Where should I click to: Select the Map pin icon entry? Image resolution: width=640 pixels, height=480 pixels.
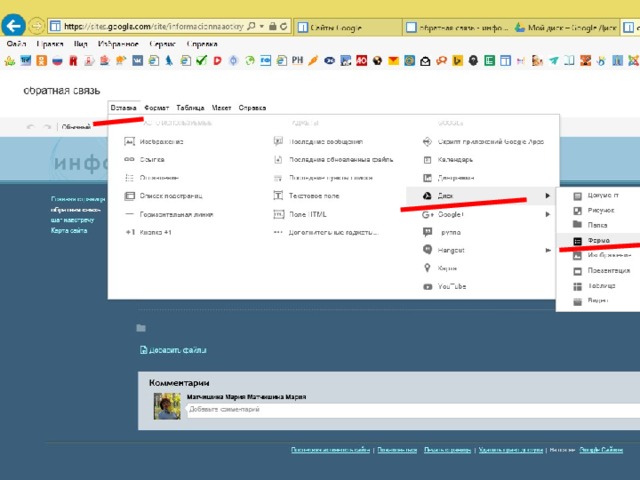(428, 268)
